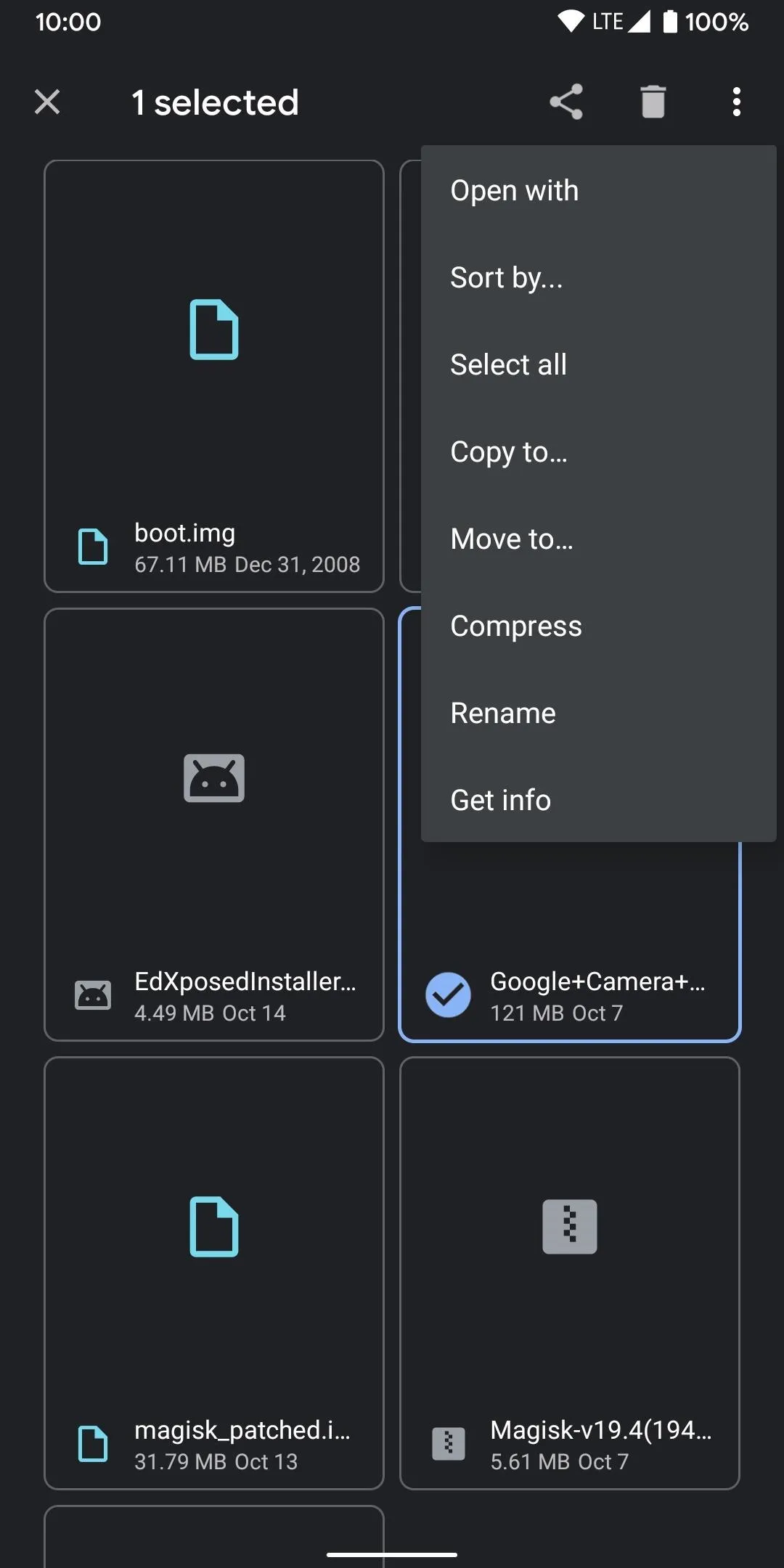The height and width of the screenshot is (1568, 784).
Task: Tap the 1 selected title text
Action: point(215,102)
